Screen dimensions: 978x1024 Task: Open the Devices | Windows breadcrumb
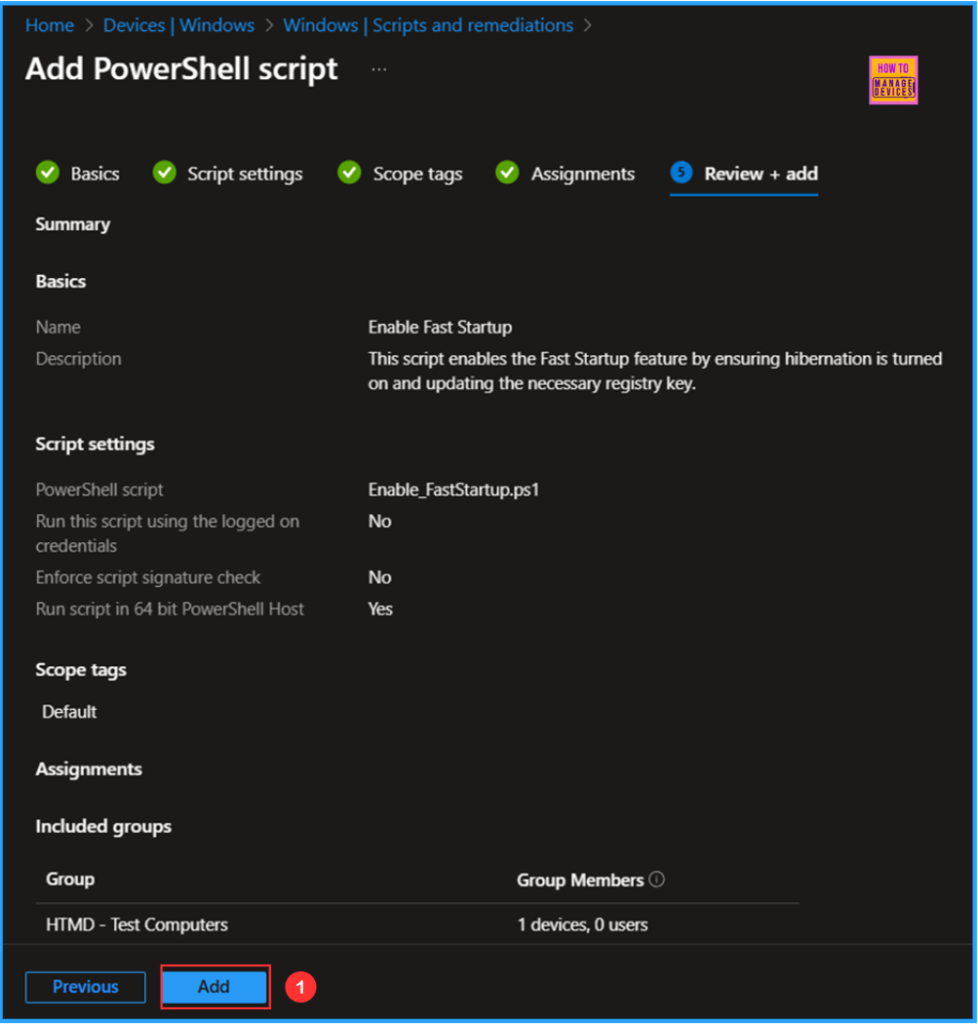tap(179, 25)
